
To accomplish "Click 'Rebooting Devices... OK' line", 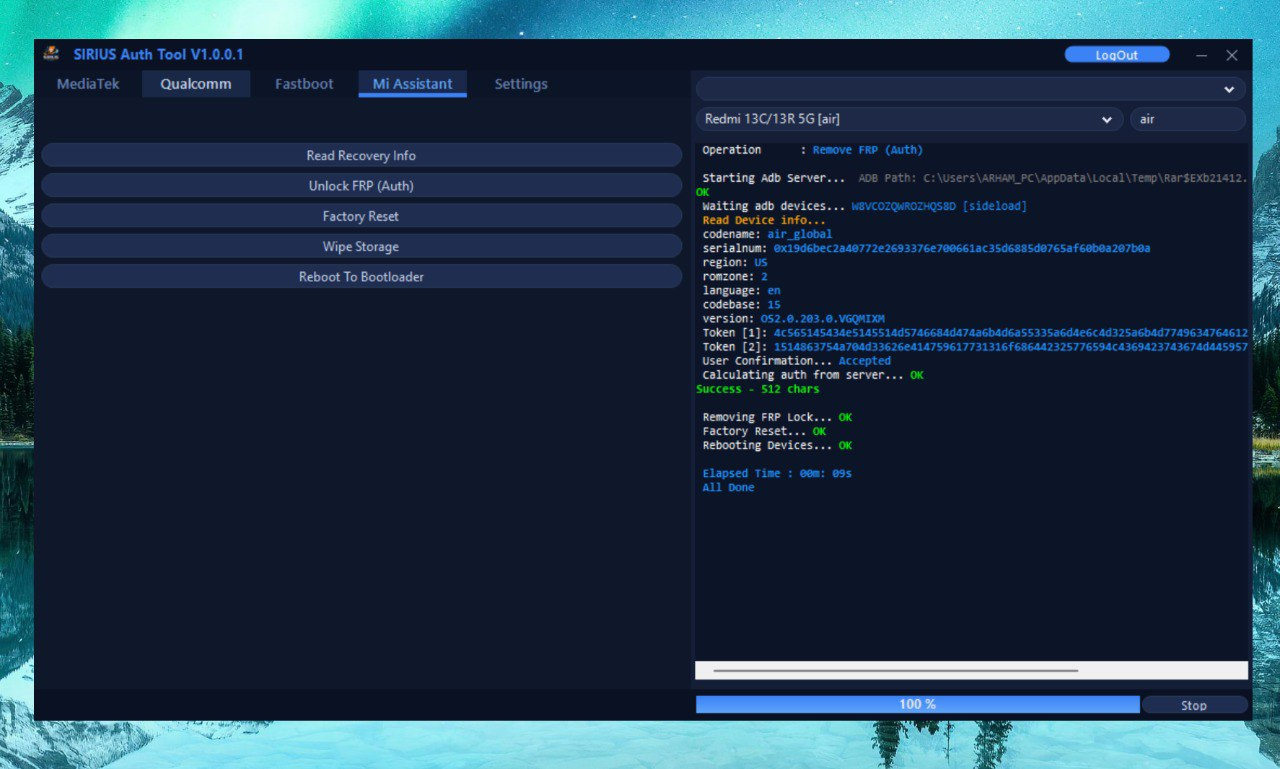I will pos(777,445).
